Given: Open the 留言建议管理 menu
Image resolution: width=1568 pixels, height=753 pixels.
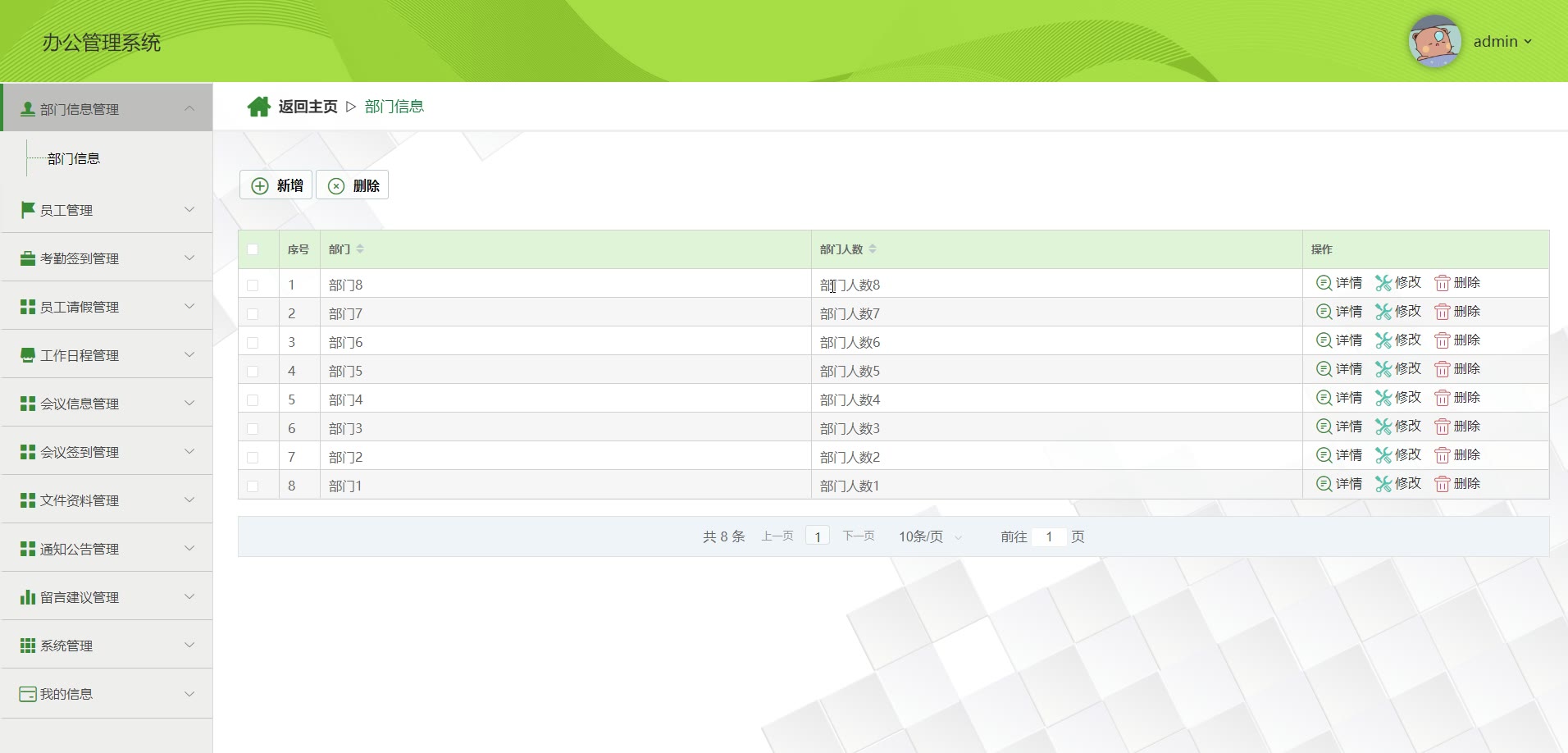Looking at the screenshot, I should (x=107, y=597).
